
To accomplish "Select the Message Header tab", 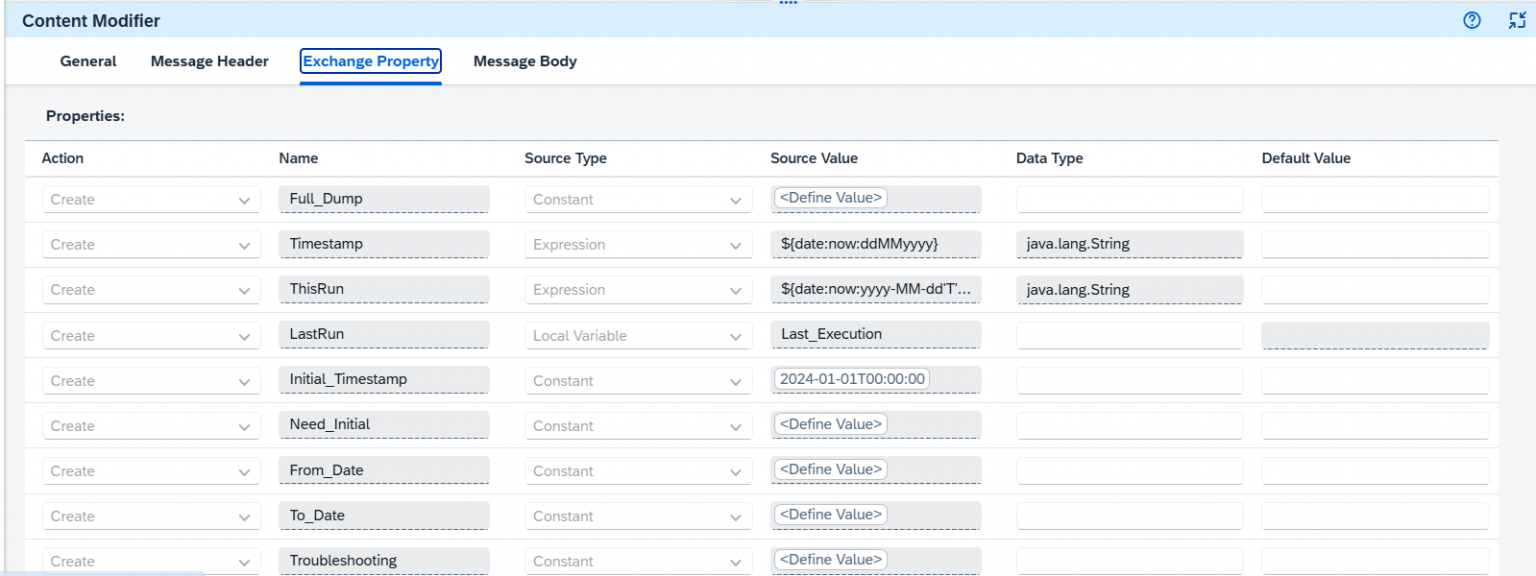I will [209, 61].
